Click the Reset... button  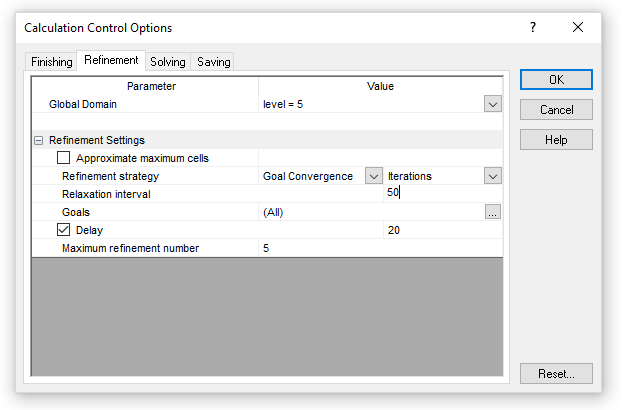556,374
